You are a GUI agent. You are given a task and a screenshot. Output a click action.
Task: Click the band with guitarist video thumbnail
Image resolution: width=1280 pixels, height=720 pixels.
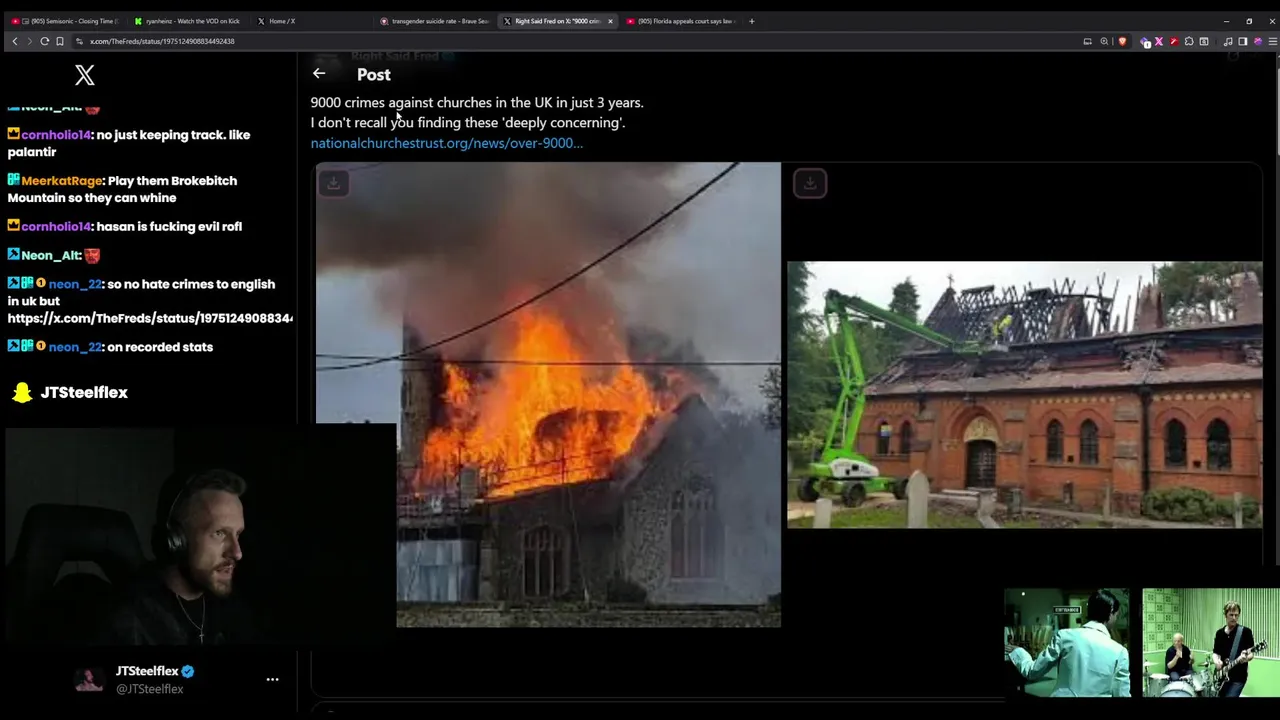1210,642
